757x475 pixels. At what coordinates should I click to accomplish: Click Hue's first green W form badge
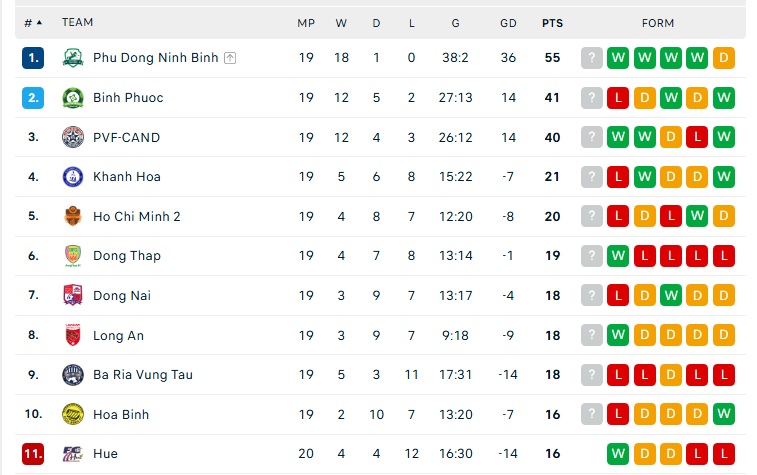coord(618,454)
